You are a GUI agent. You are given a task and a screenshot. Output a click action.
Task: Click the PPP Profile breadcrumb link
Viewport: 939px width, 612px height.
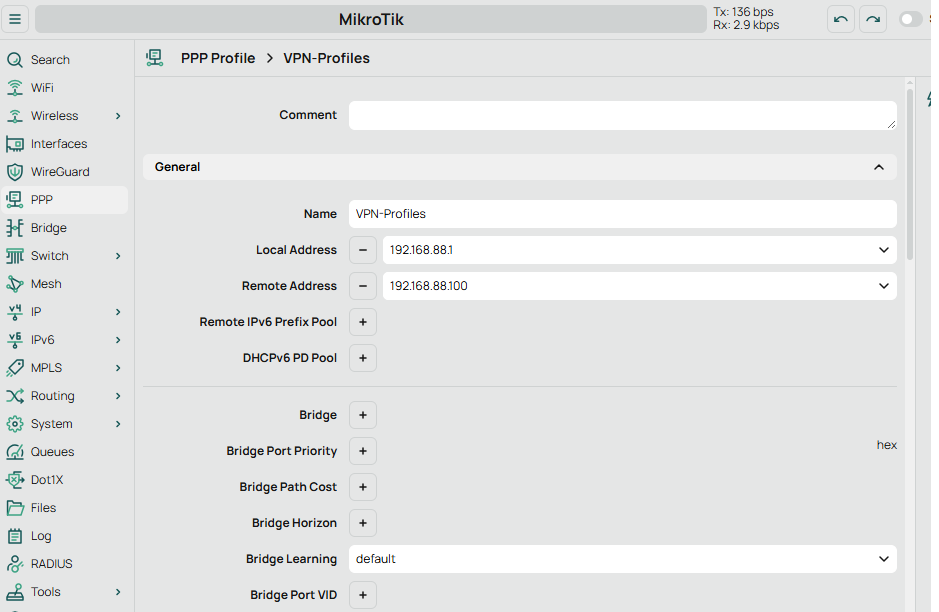[218, 58]
